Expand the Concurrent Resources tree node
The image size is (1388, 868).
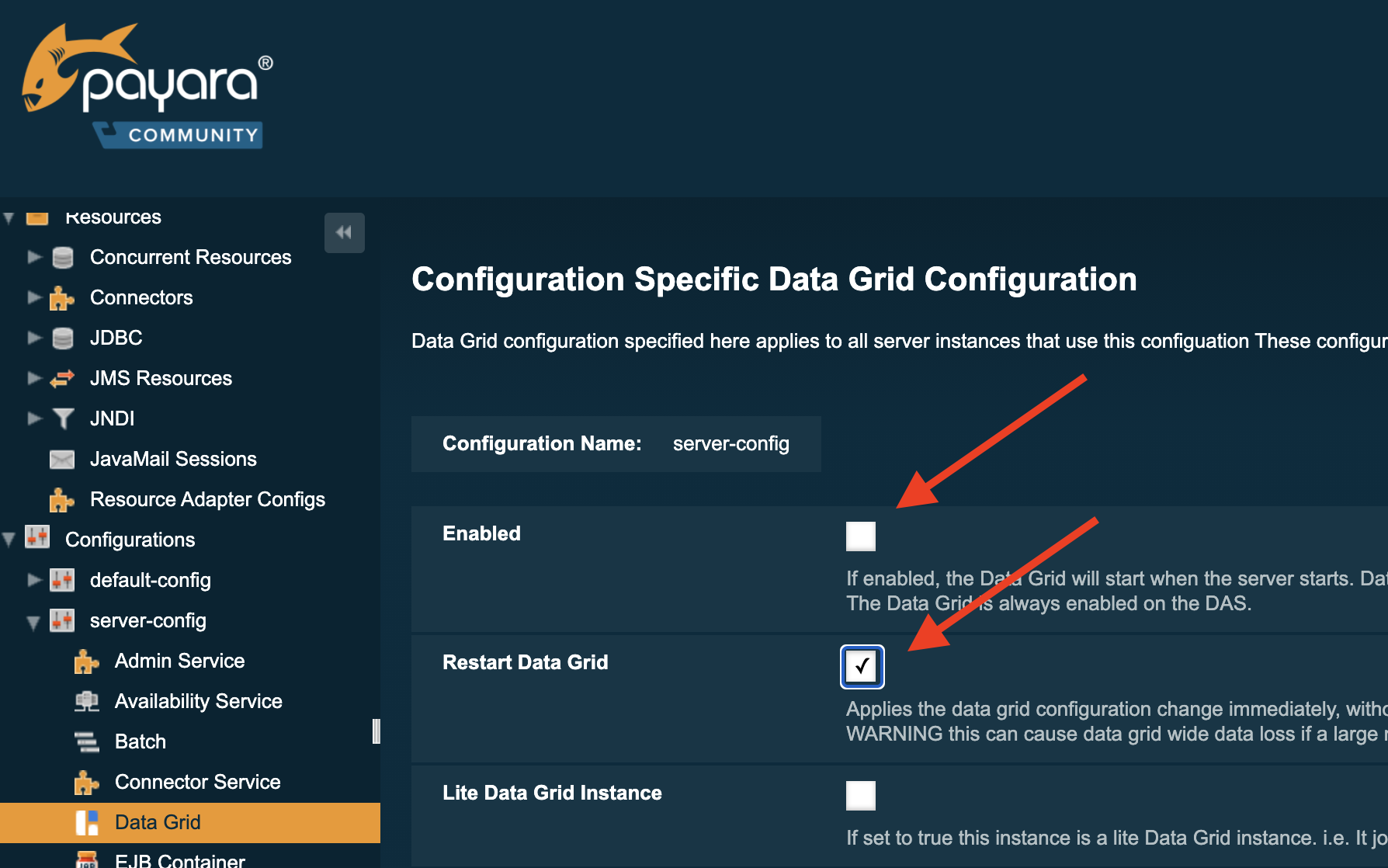coord(34,257)
